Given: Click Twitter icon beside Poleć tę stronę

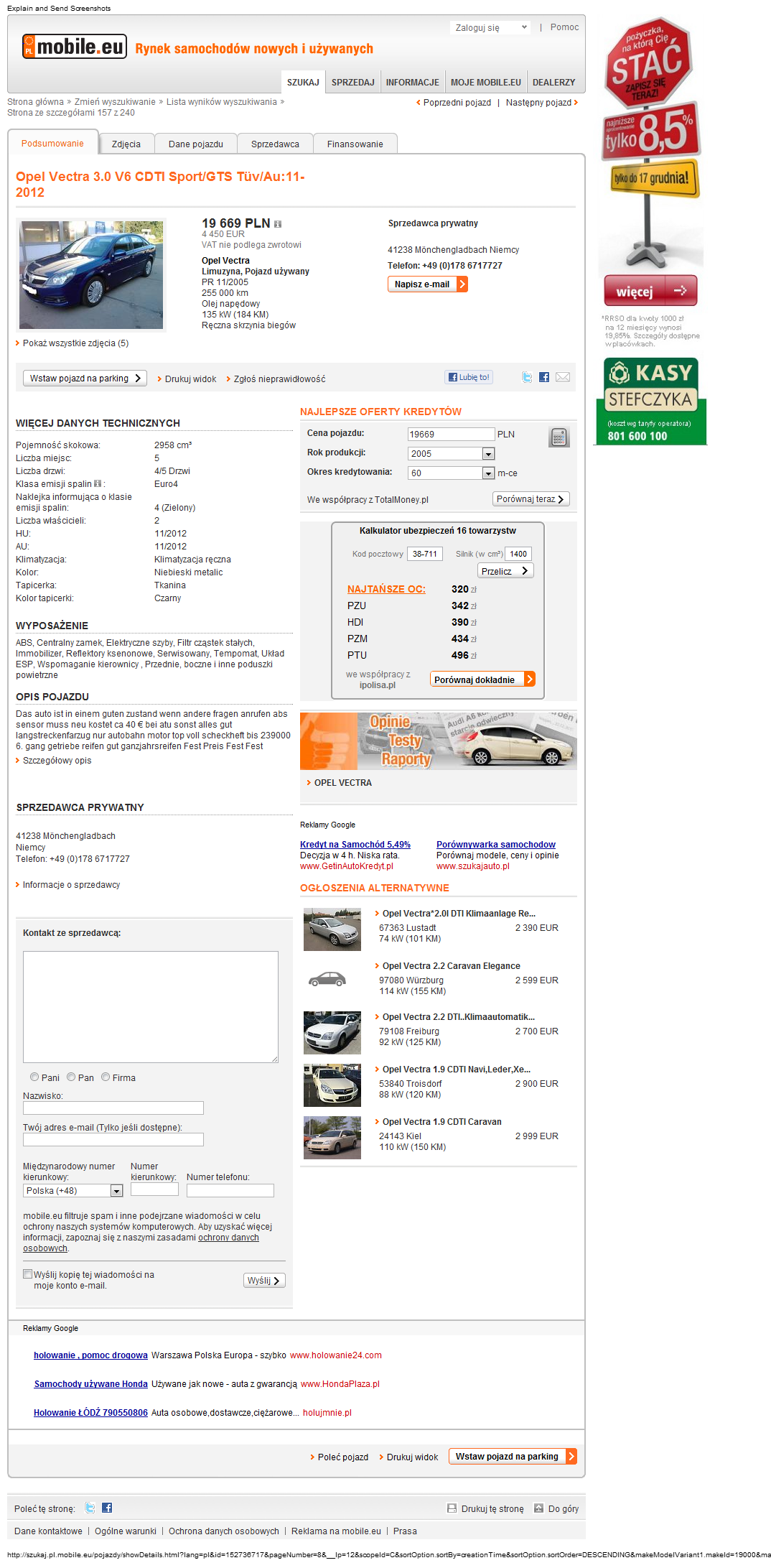Looking at the screenshot, I should tap(90, 1508).
